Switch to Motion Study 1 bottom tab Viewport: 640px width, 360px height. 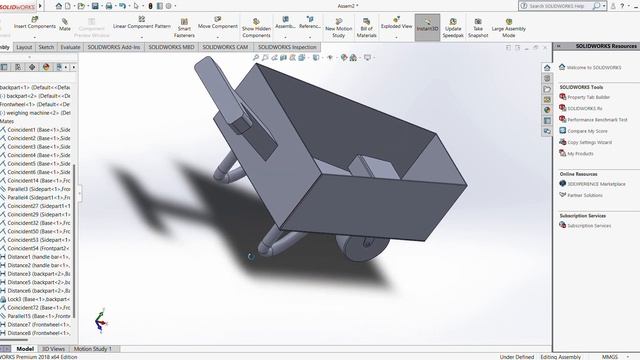point(93,349)
